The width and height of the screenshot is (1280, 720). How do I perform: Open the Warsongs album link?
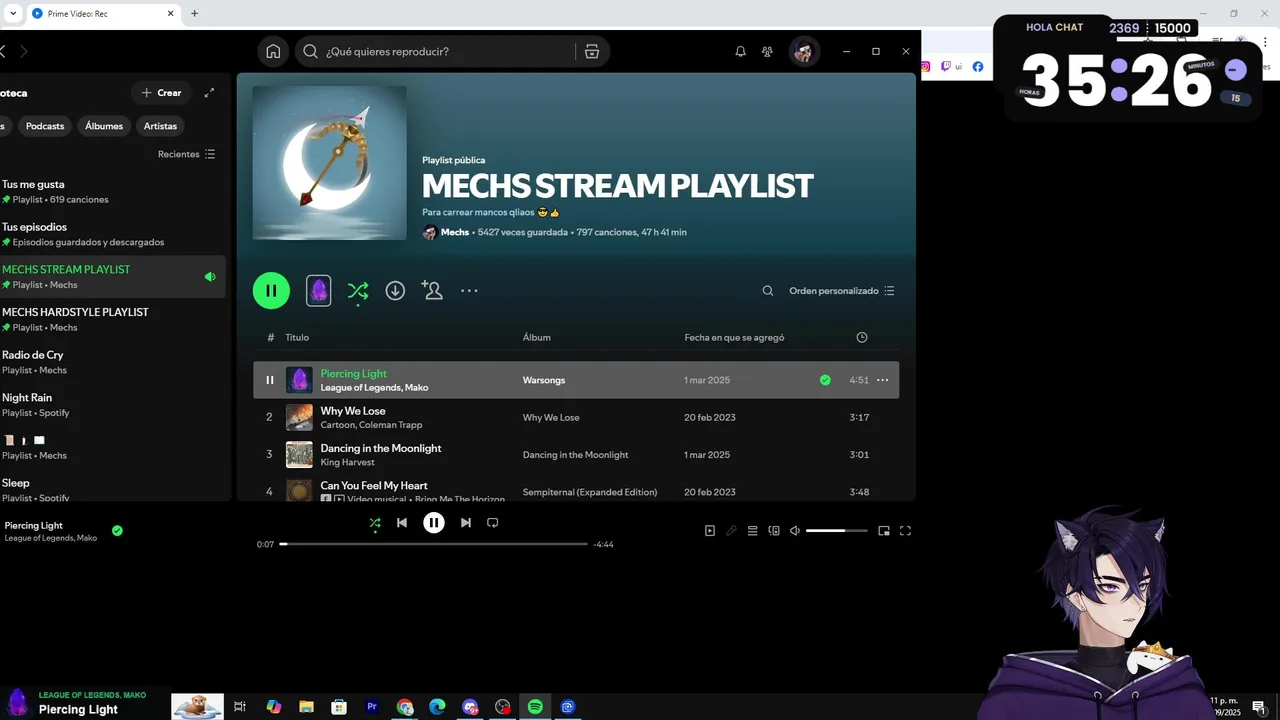pyautogui.click(x=544, y=380)
